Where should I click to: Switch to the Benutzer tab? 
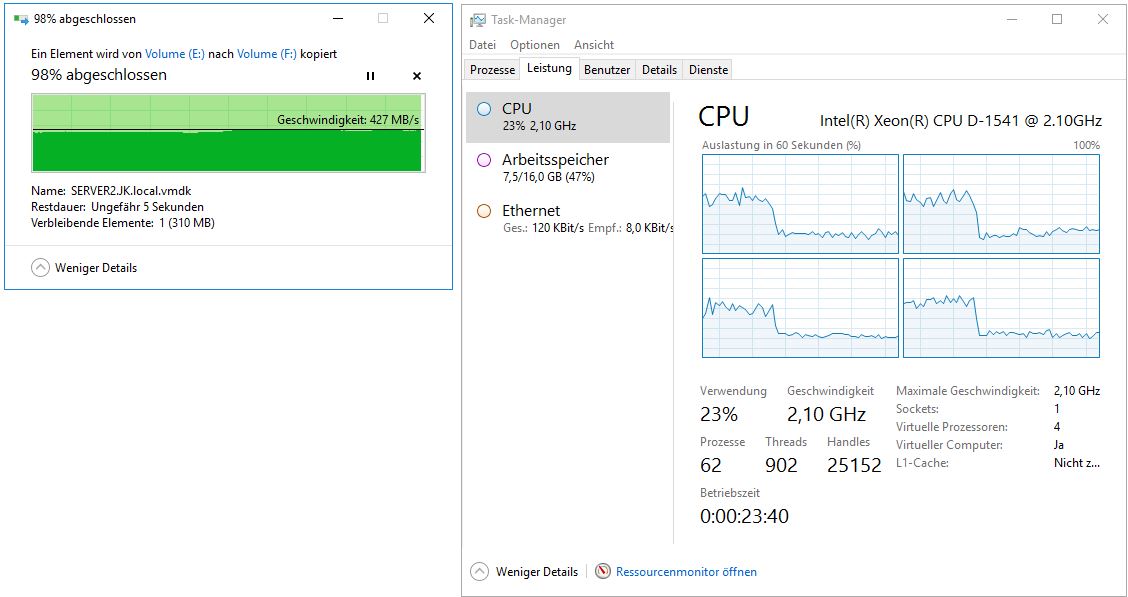pos(607,70)
